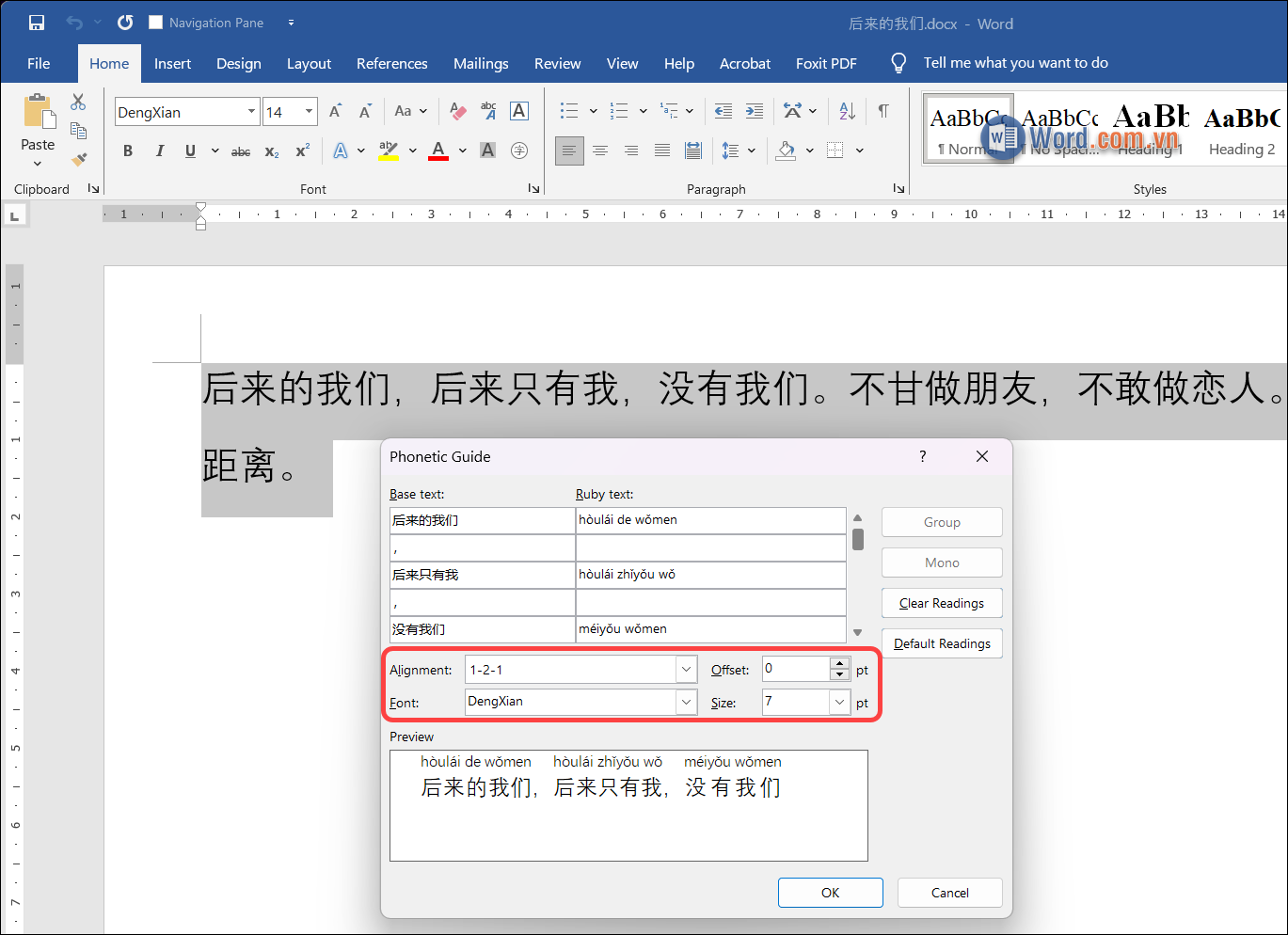Click the Copy icon
Screen dimensions: 1288x935
[x=78, y=131]
